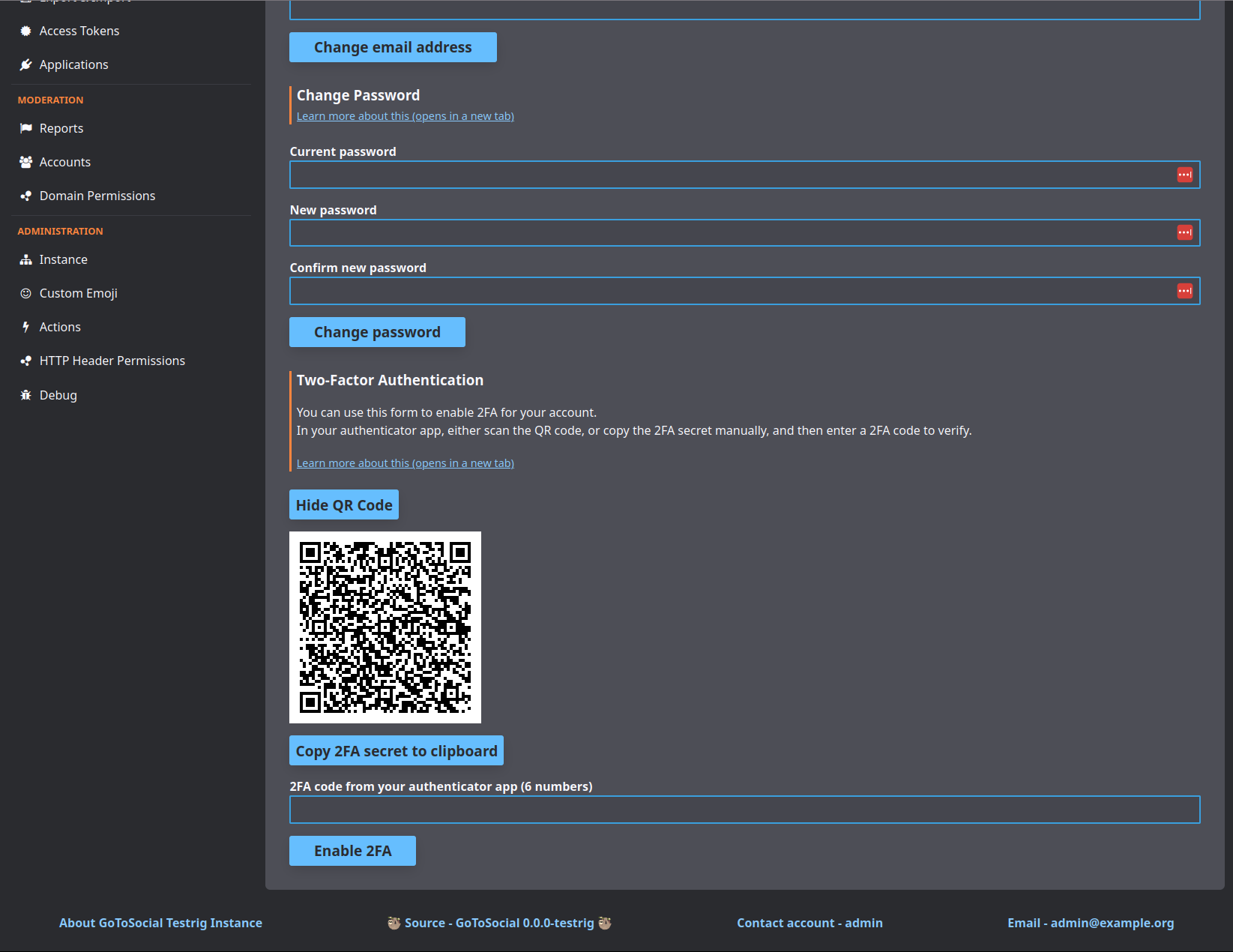The height and width of the screenshot is (952, 1233).
Task: Click password manager icon in Confirm new password field
Action: pyautogui.click(x=1185, y=291)
